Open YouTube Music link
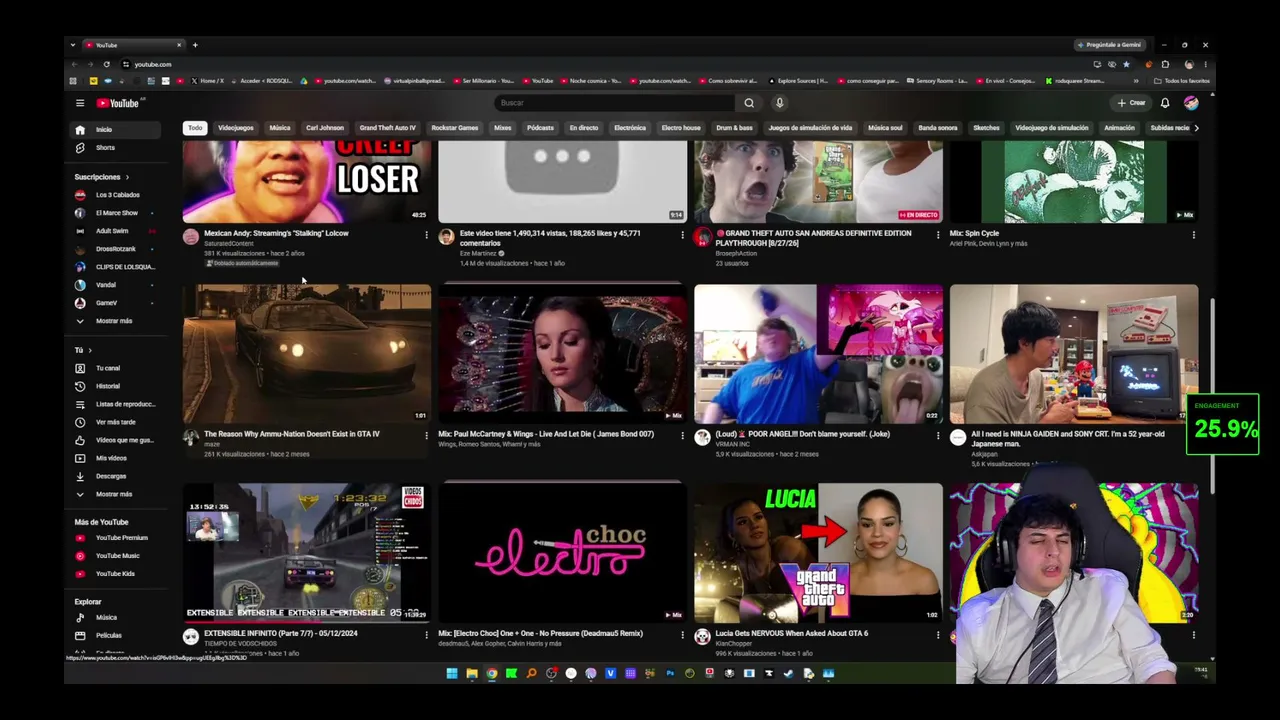Screen dimensions: 1280x720 pyautogui.click(x=116, y=556)
